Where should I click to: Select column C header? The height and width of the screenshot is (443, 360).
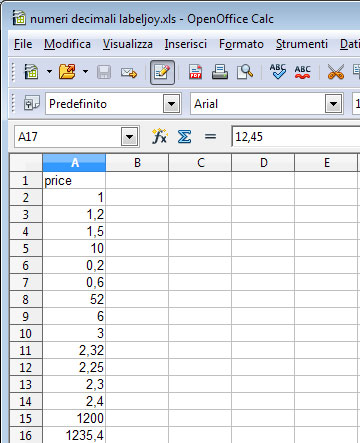tap(200, 163)
